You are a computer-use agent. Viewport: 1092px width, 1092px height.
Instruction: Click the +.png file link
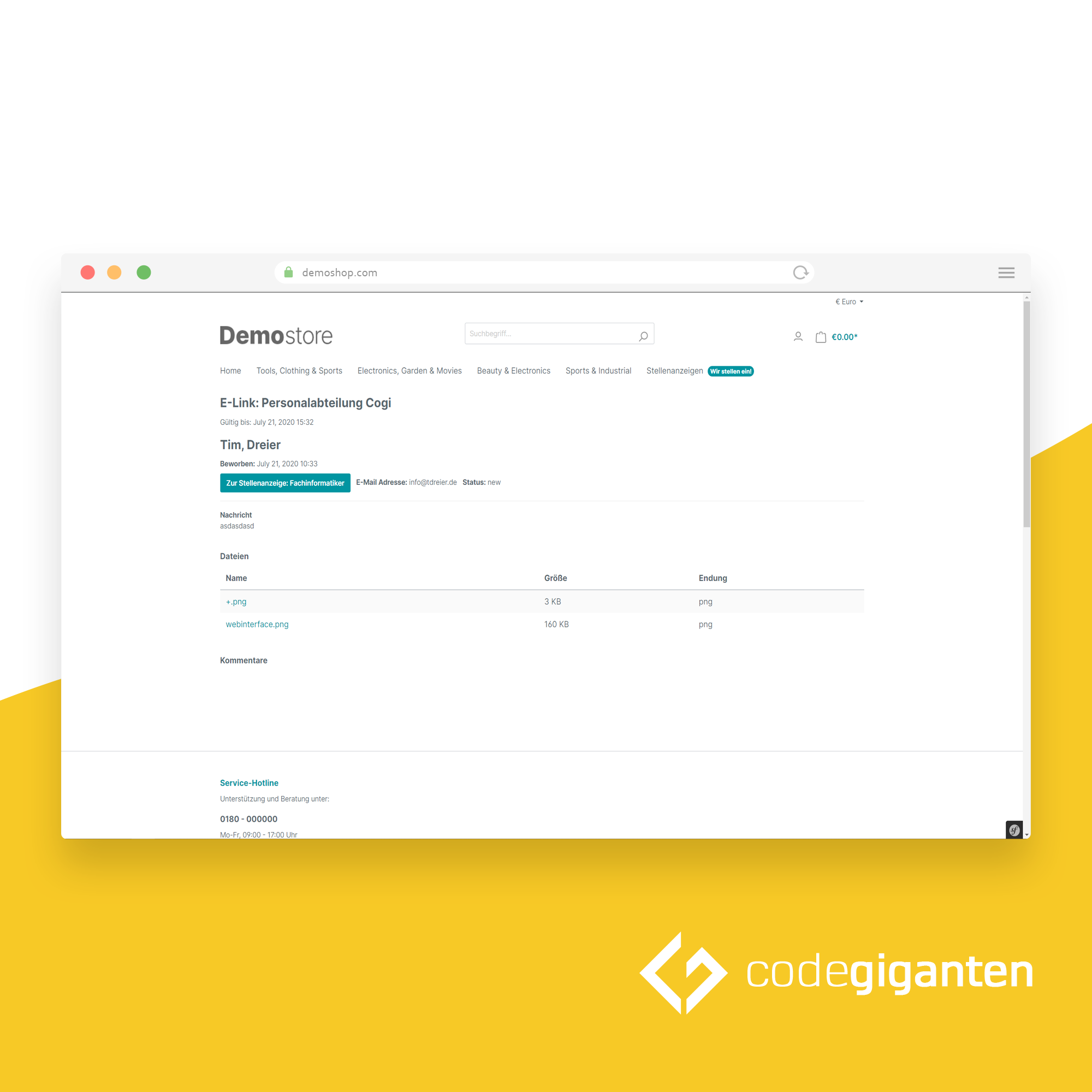(x=237, y=601)
